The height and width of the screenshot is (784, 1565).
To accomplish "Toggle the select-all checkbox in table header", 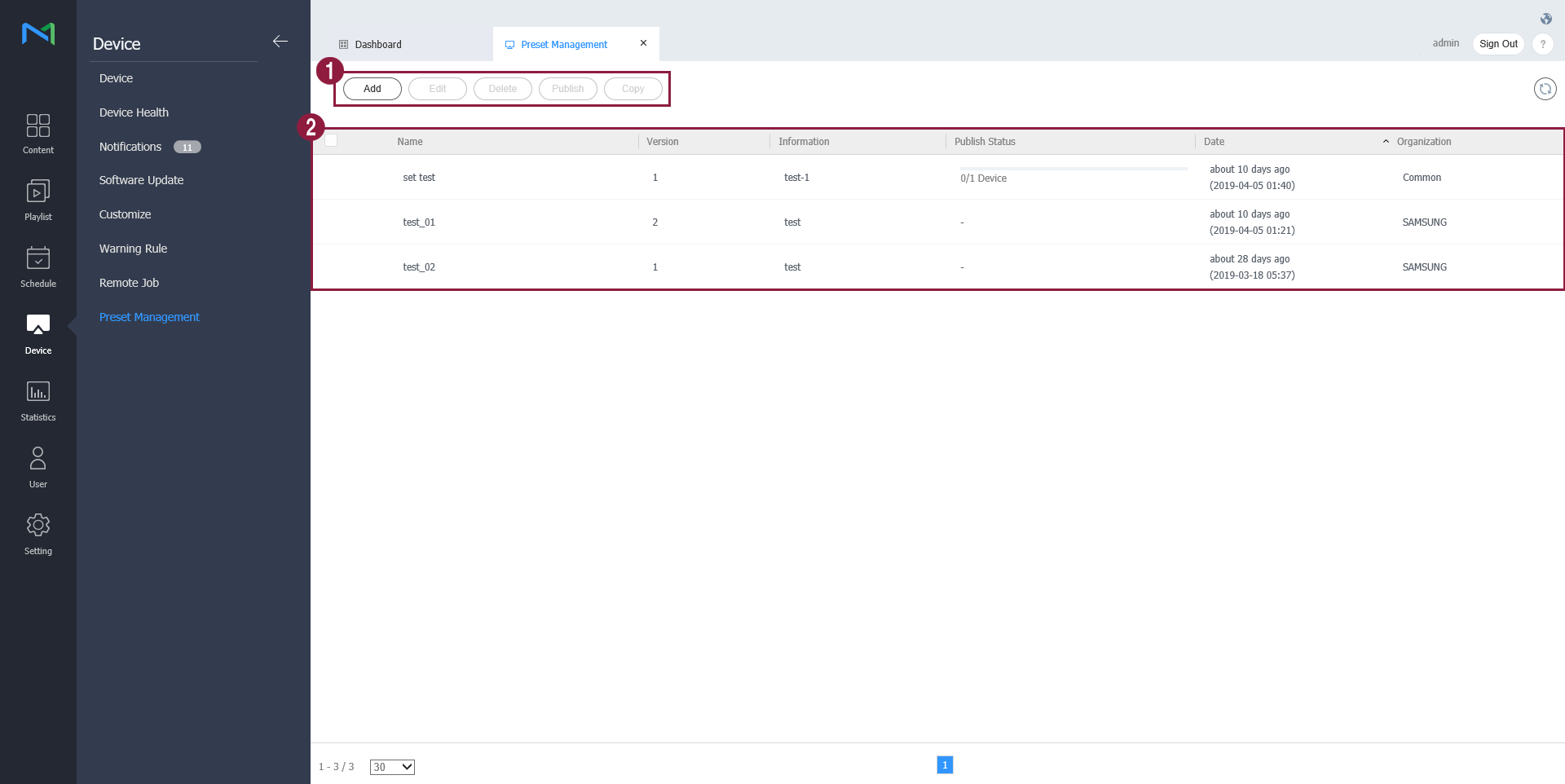I will pyautogui.click(x=331, y=141).
